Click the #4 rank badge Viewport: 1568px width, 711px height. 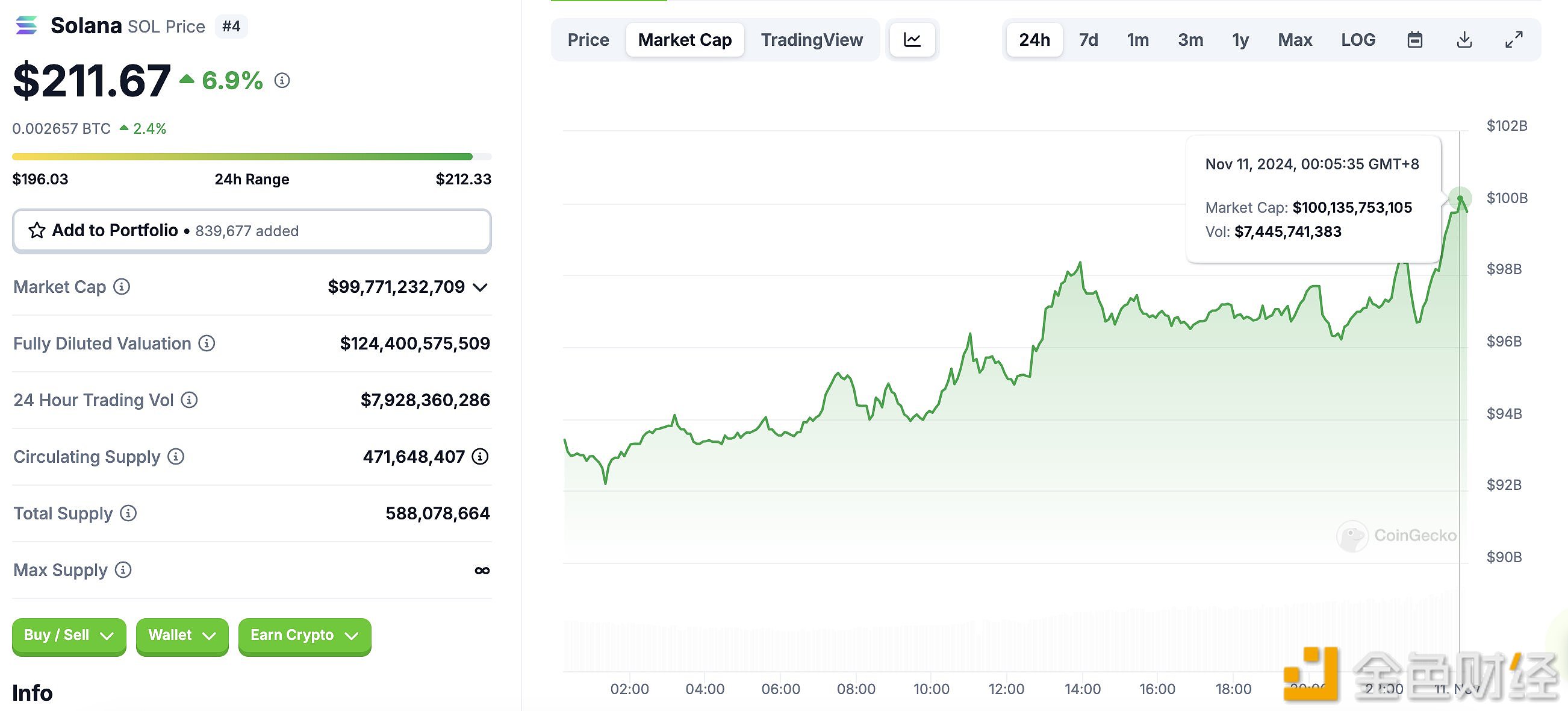tap(231, 26)
